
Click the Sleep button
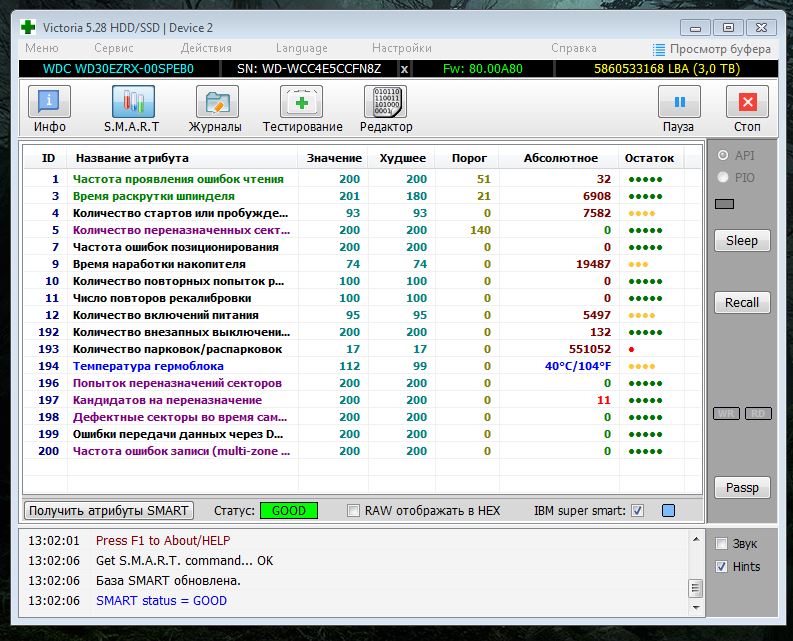point(742,240)
